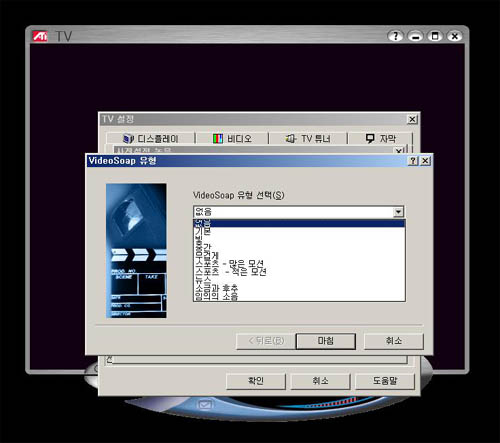The image size is (500, 443).
Task: Click the film clapboard wizard image
Action: click(136, 251)
